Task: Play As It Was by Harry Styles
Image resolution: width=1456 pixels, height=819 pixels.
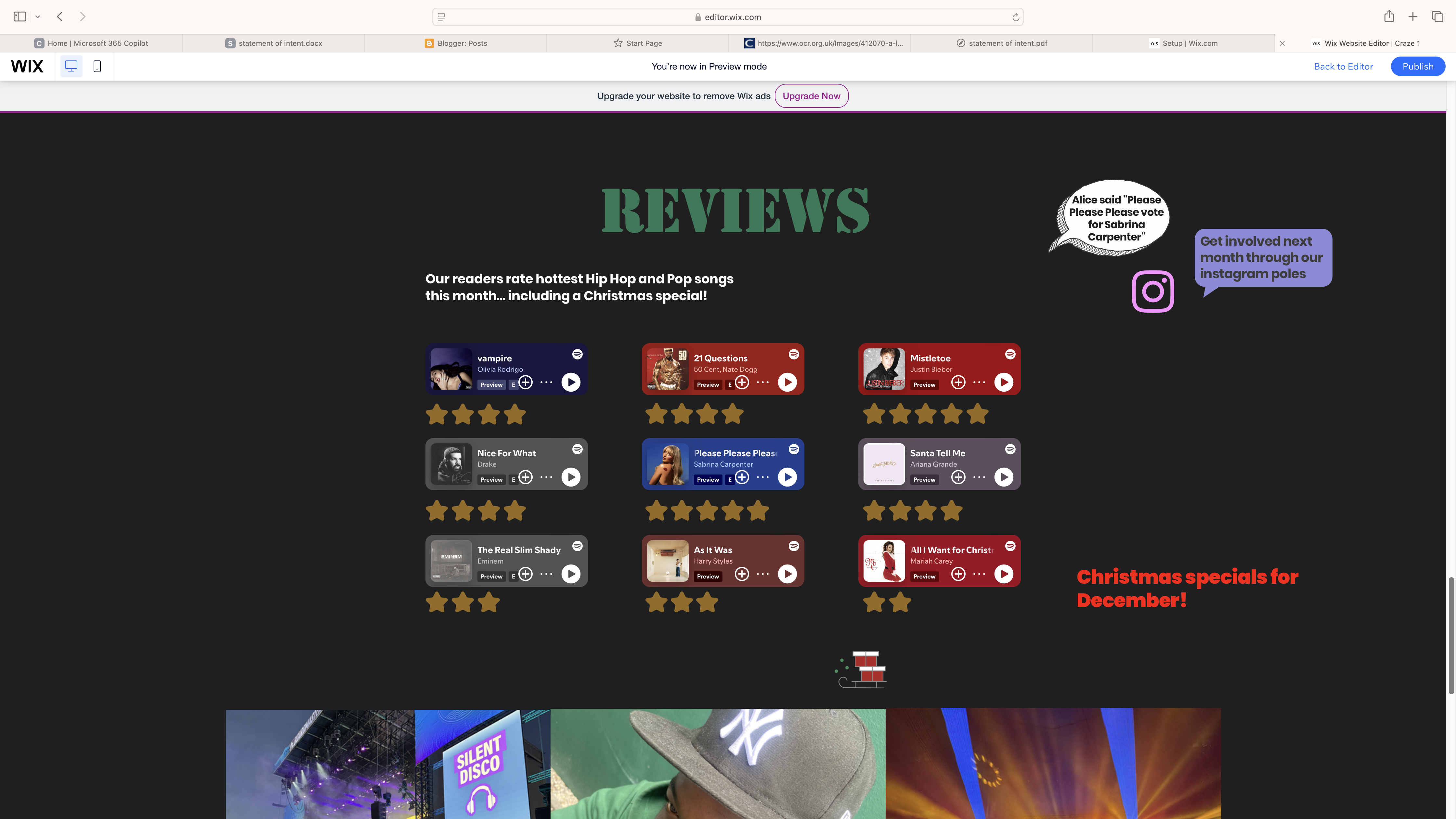Action: tap(787, 574)
